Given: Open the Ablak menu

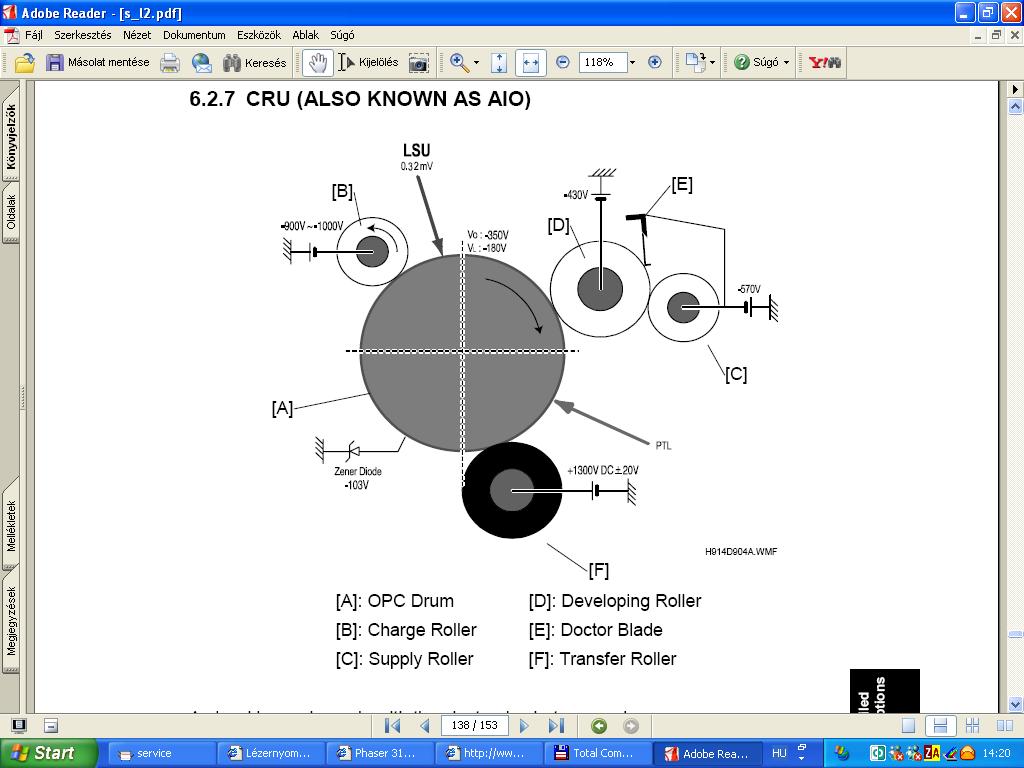Looking at the screenshot, I should 306,35.
